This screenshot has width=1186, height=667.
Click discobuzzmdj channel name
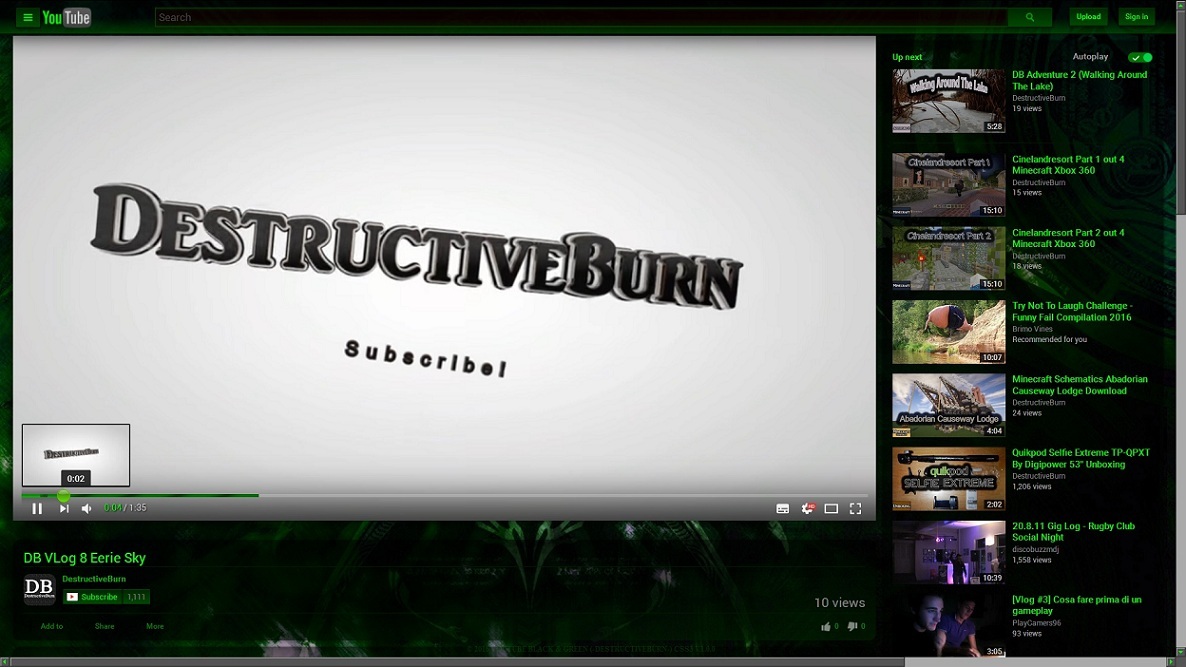coord(1035,549)
